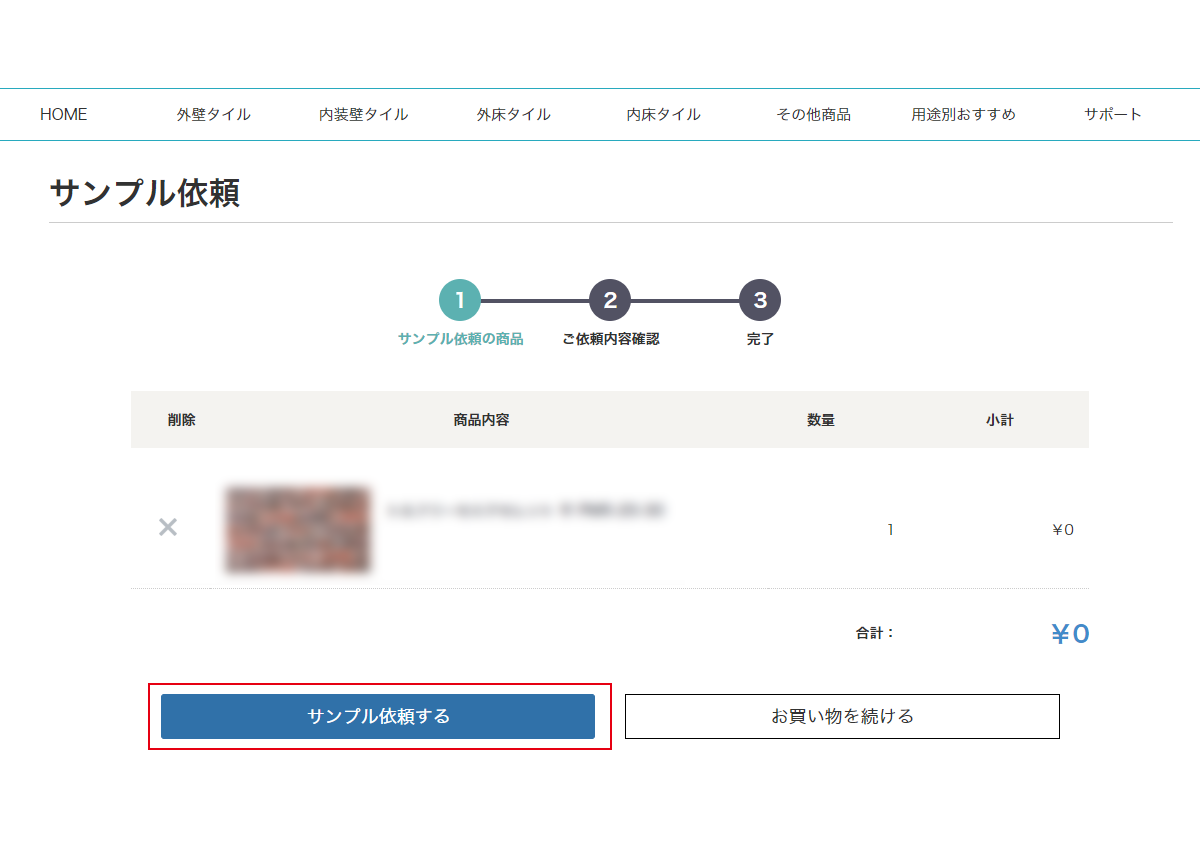Click the サンプル依頼 page heading

(x=145, y=193)
